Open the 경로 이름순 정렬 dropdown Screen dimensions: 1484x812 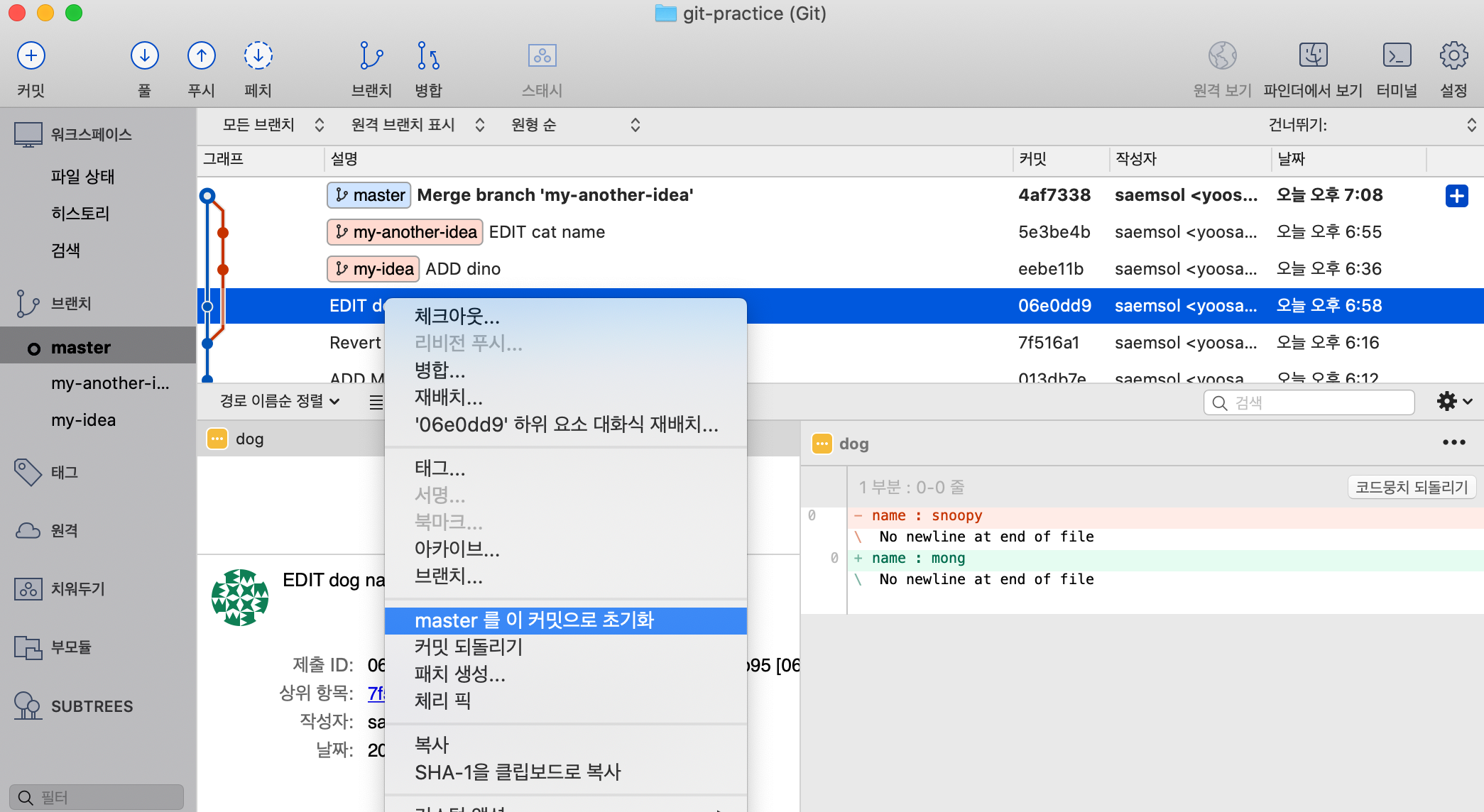pyautogui.click(x=280, y=402)
